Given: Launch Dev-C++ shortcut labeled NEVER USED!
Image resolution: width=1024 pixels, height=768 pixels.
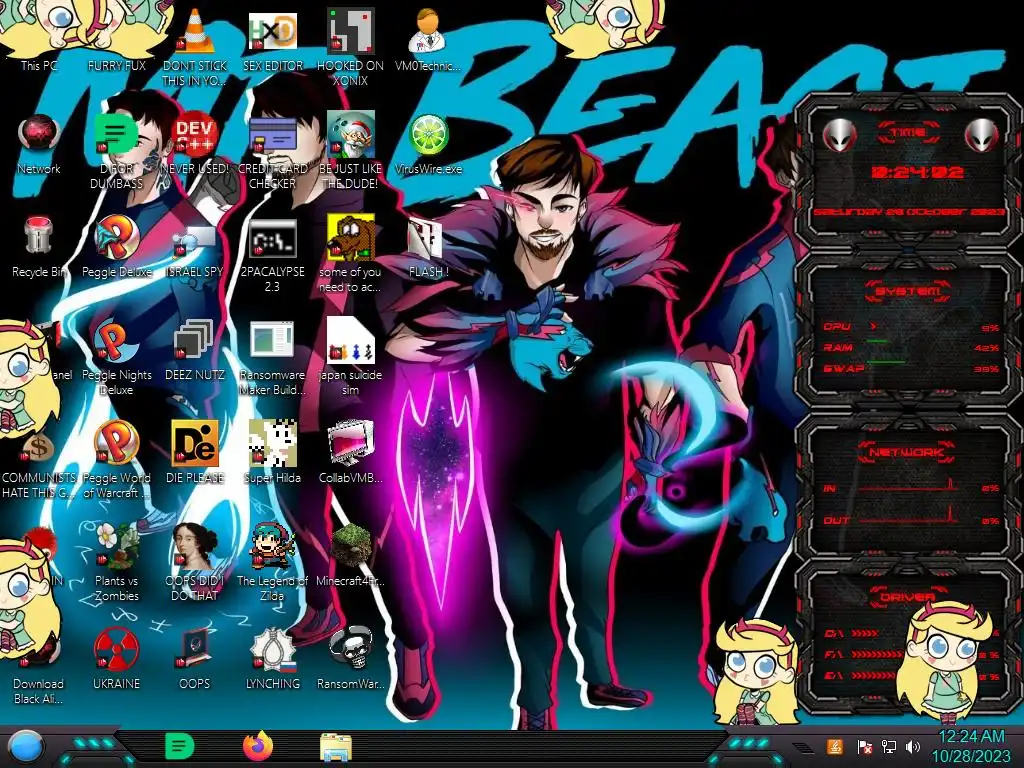Looking at the screenshot, I should click(195, 144).
